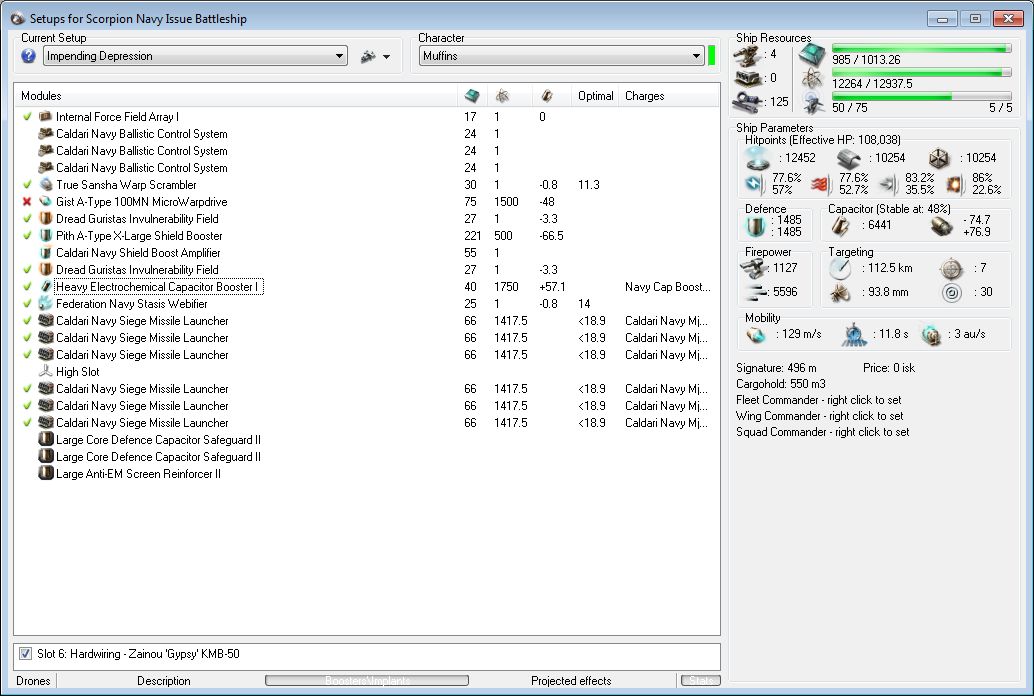Click the Large Anti-EM Screen Reinforcer rig icon
The height and width of the screenshot is (696, 1034).
[x=45, y=474]
